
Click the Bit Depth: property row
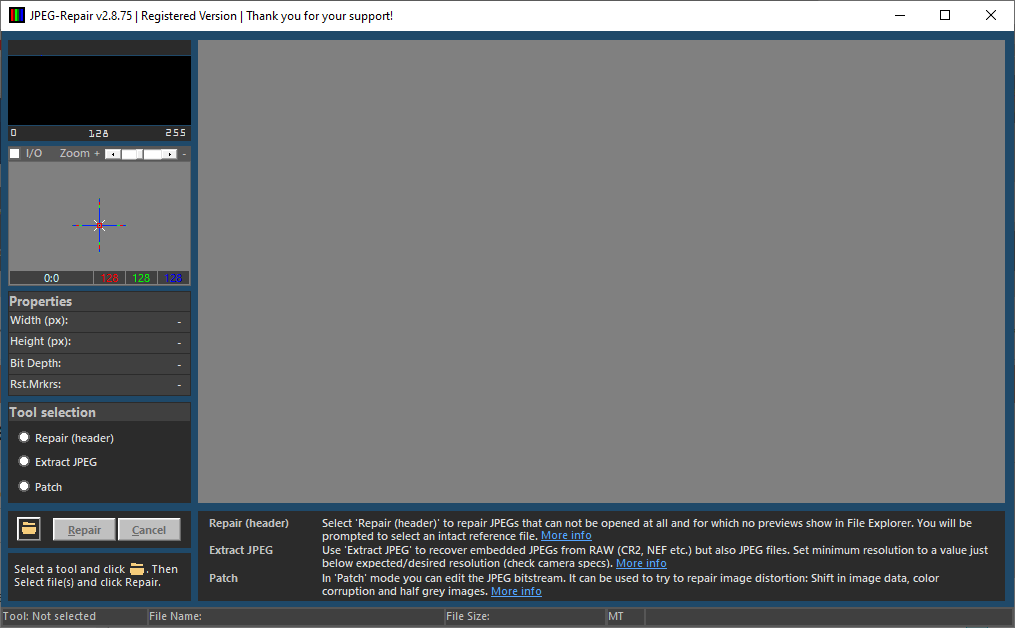[99, 364]
